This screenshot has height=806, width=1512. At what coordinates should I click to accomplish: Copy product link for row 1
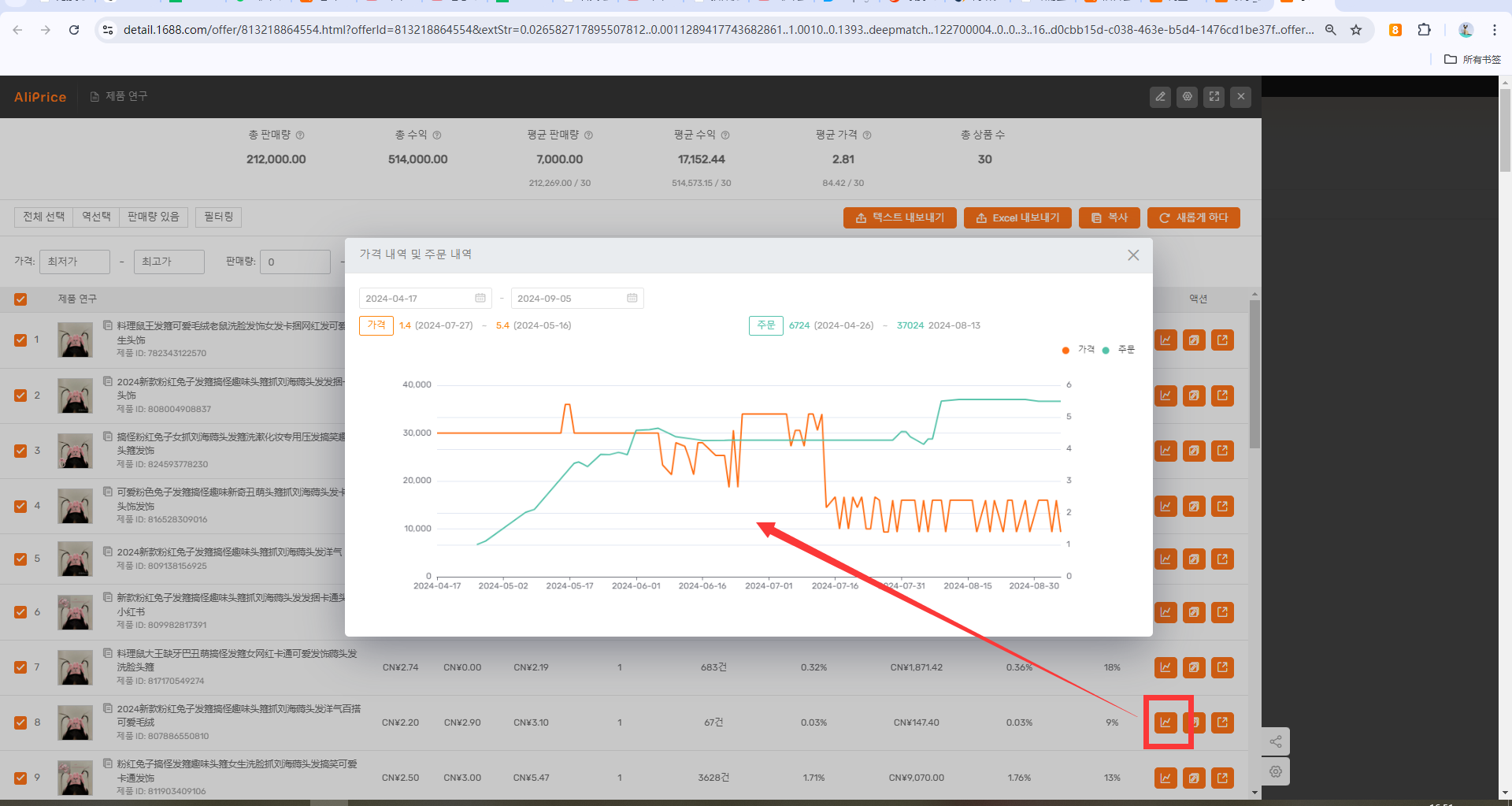pyautogui.click(x=1194, y=340)
